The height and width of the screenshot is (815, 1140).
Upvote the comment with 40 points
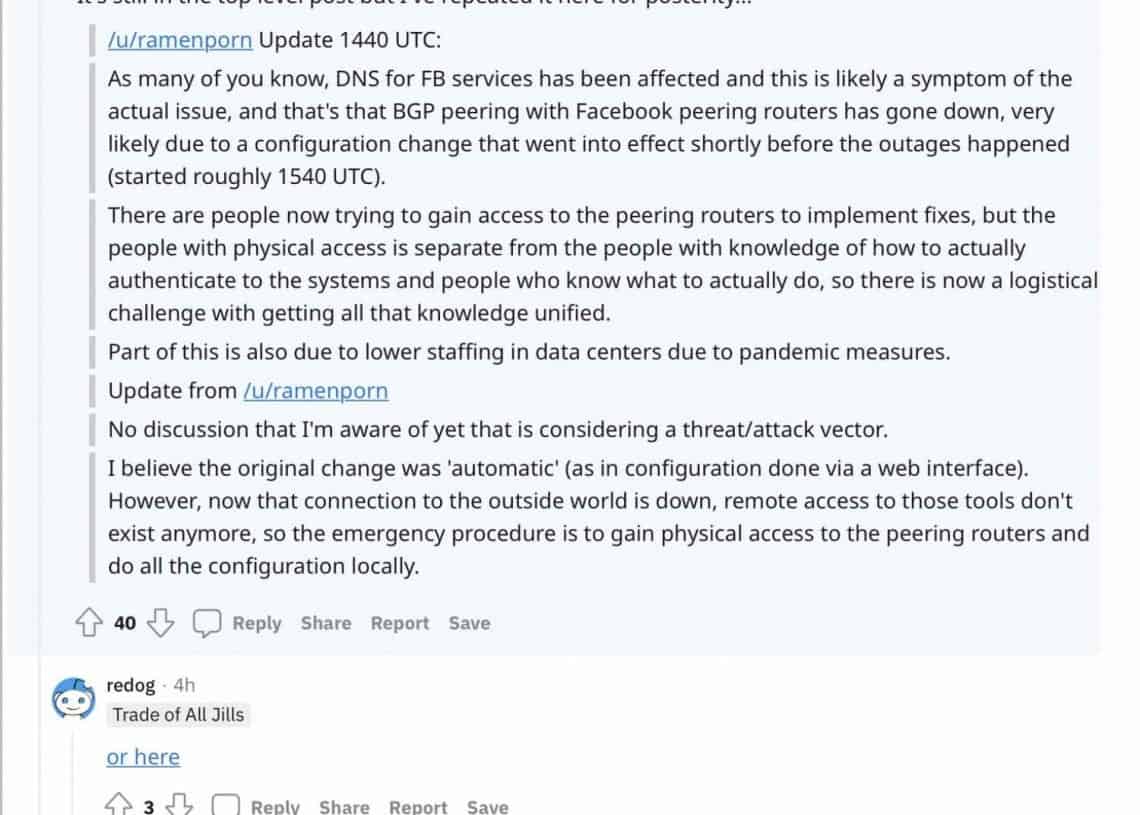[90, 623]
